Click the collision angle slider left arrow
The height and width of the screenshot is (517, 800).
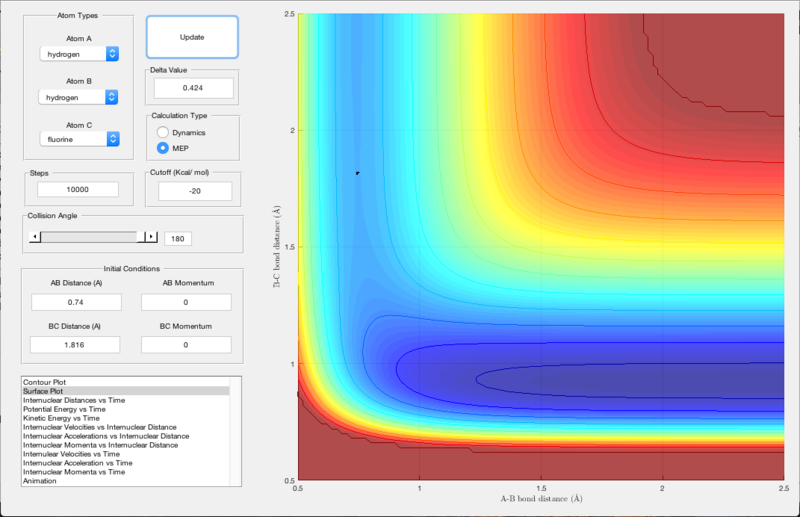tap(36, 237)
